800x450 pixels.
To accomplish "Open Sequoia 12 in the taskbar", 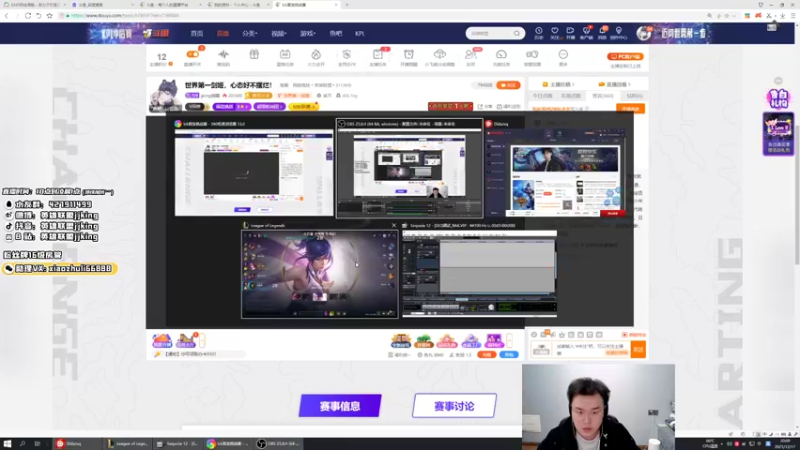I will (x=178, y=444).
